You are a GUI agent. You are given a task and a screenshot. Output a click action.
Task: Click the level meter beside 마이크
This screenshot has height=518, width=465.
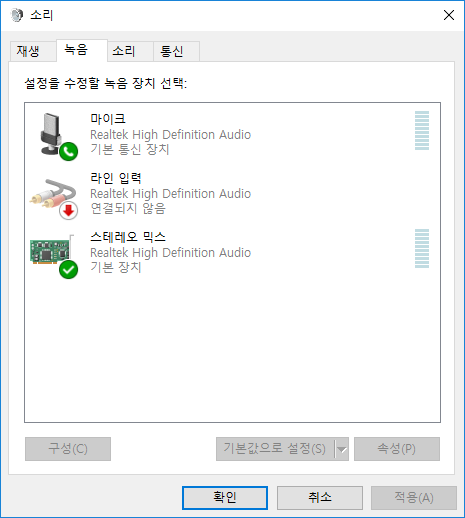point(422,131)
